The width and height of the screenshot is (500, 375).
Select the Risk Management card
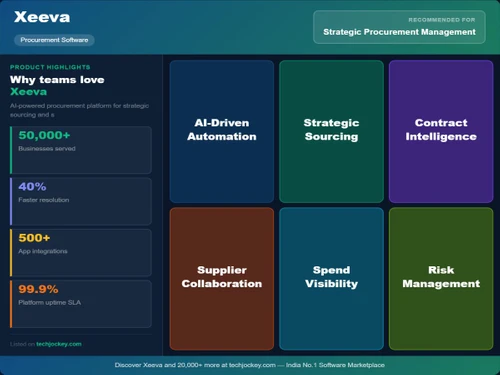click(441, 279)
